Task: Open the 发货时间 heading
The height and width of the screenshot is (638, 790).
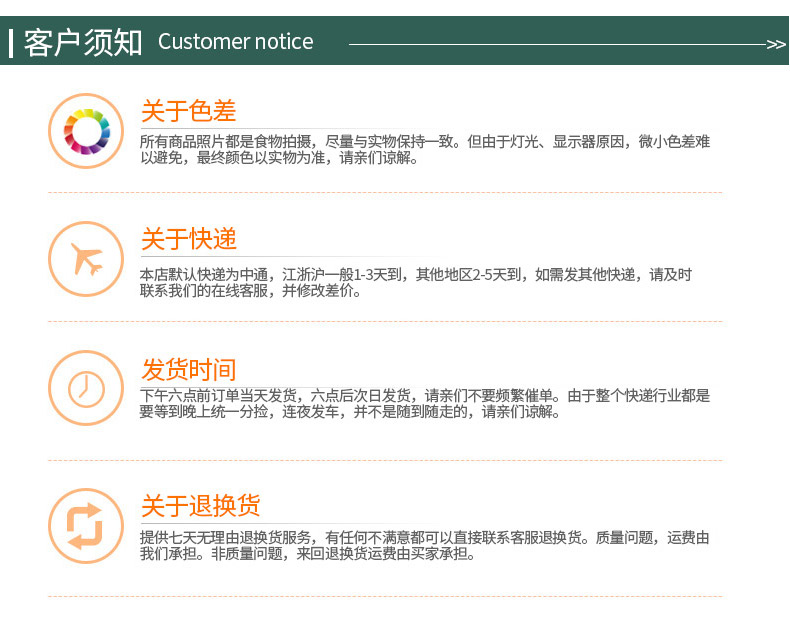Action: (189, 370)
